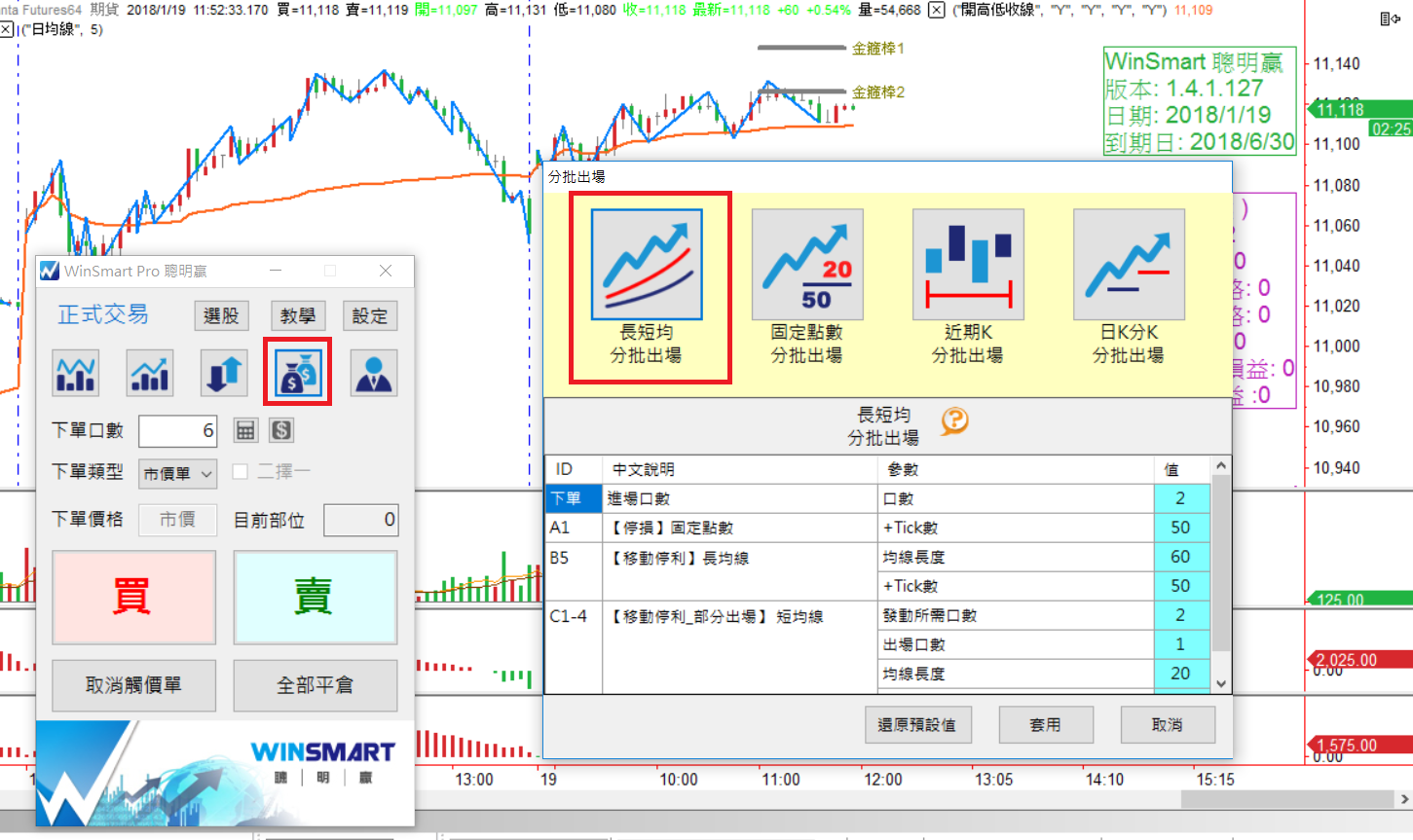This screenshot has width=1413, height=840.
Task: Click the WinSmart Pro title bar logo
Action: coord(50,271)
